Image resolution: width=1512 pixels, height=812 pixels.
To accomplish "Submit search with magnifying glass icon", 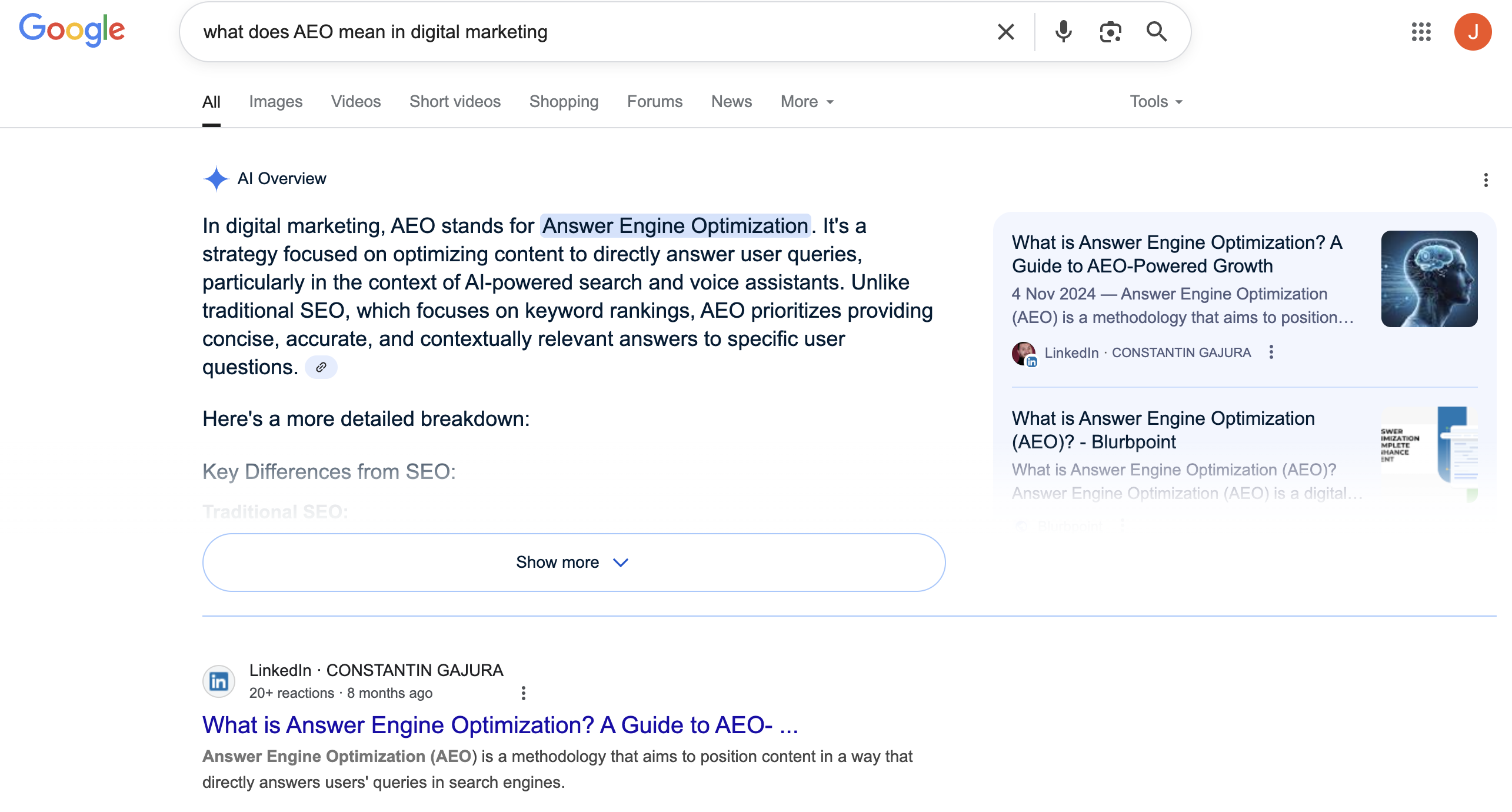I will (1157, 32).
